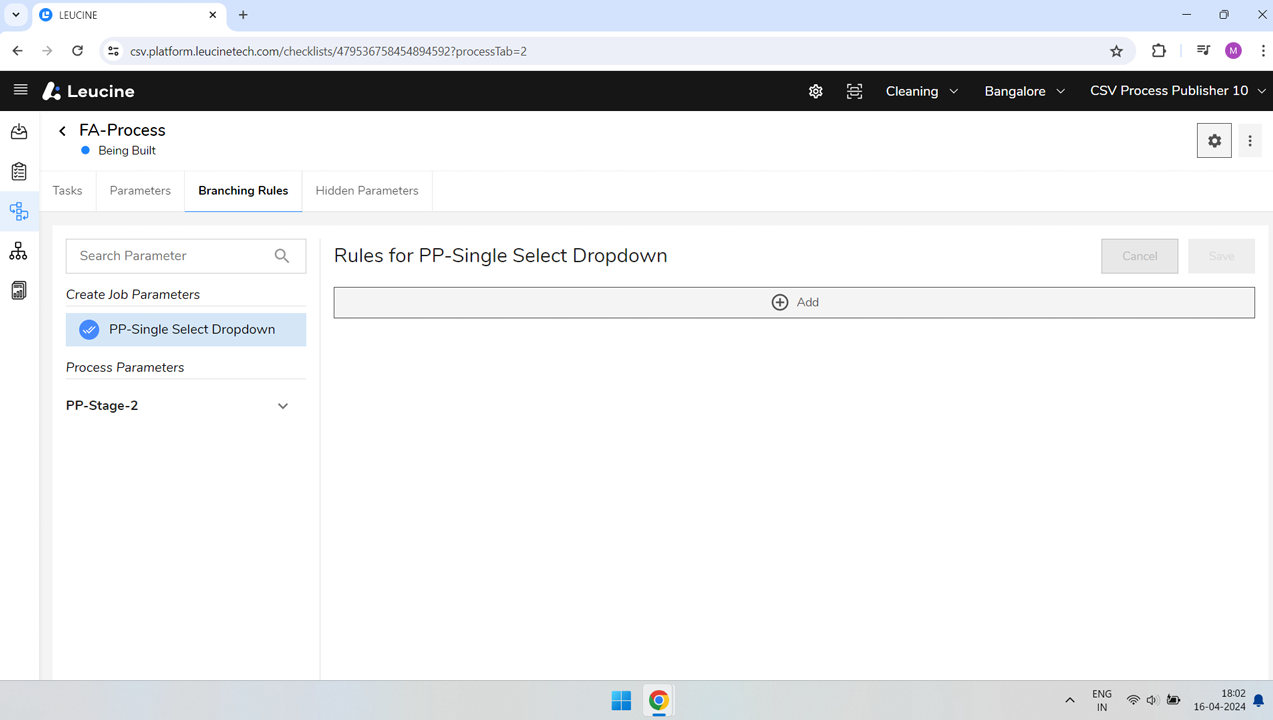The width and height of the screenshot is (1273, 720).
Task: Open a new browser tab
Action: 243,15
